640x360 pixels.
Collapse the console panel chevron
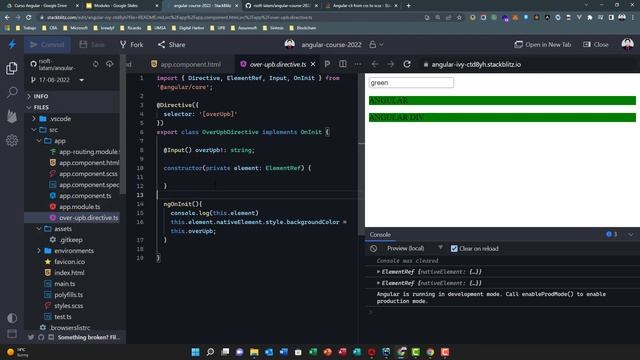tap(631, 235)
